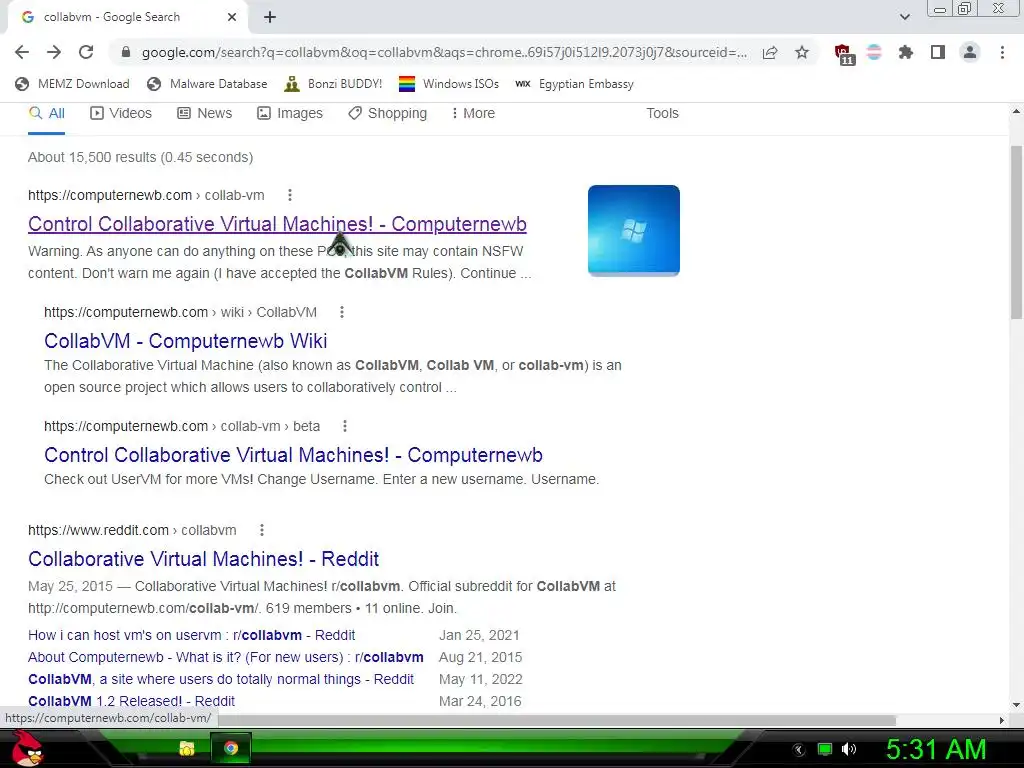The image size is (1024, 768).
Task: Go back to previous page
Action: tap(22, 52)
